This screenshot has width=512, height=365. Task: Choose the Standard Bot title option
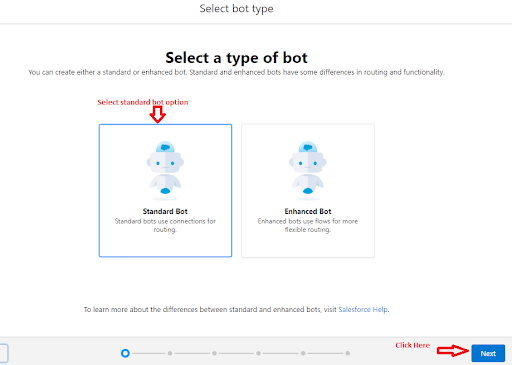pyautogui.click(x=165, y=211)
